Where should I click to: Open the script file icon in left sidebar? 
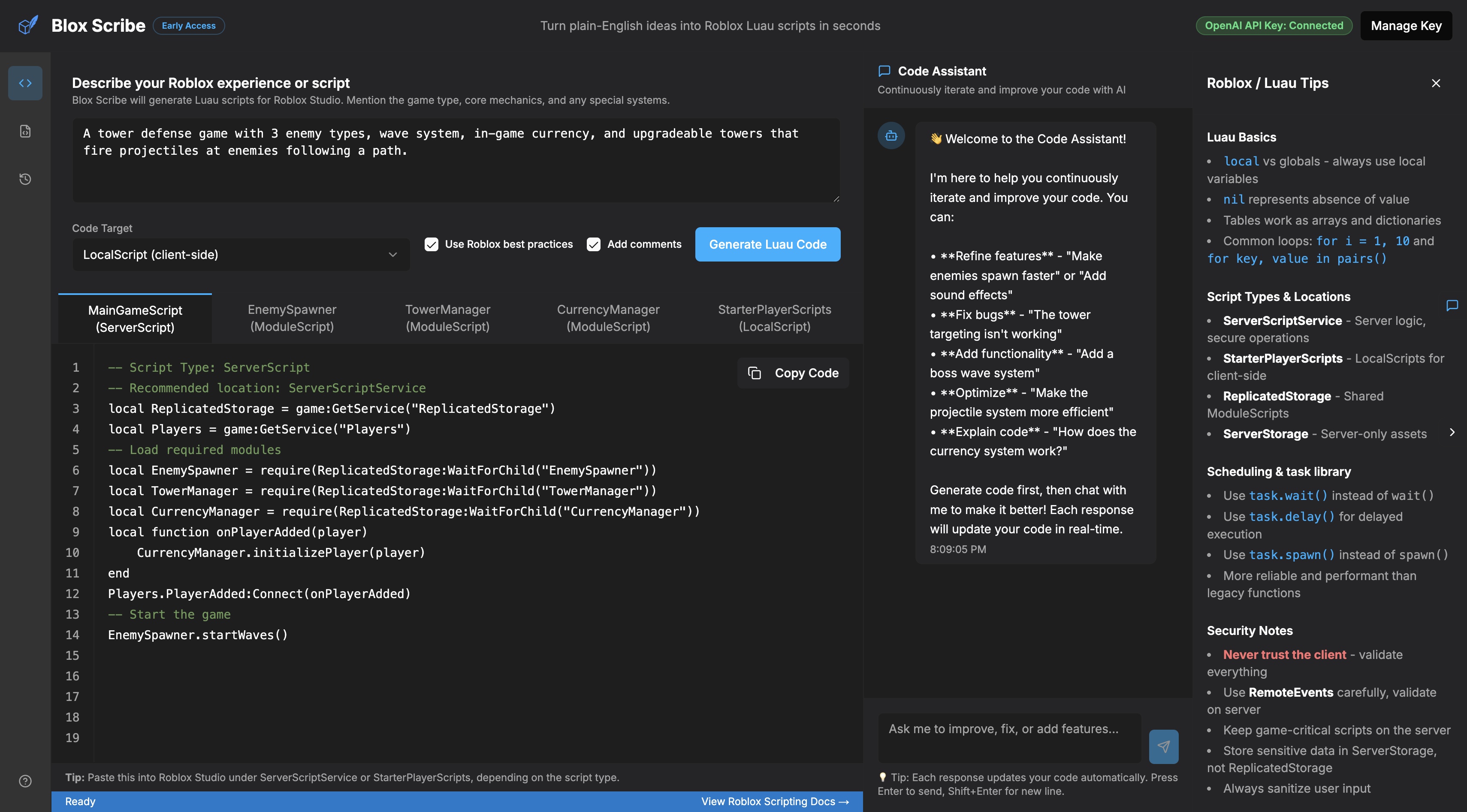point(25,130)
